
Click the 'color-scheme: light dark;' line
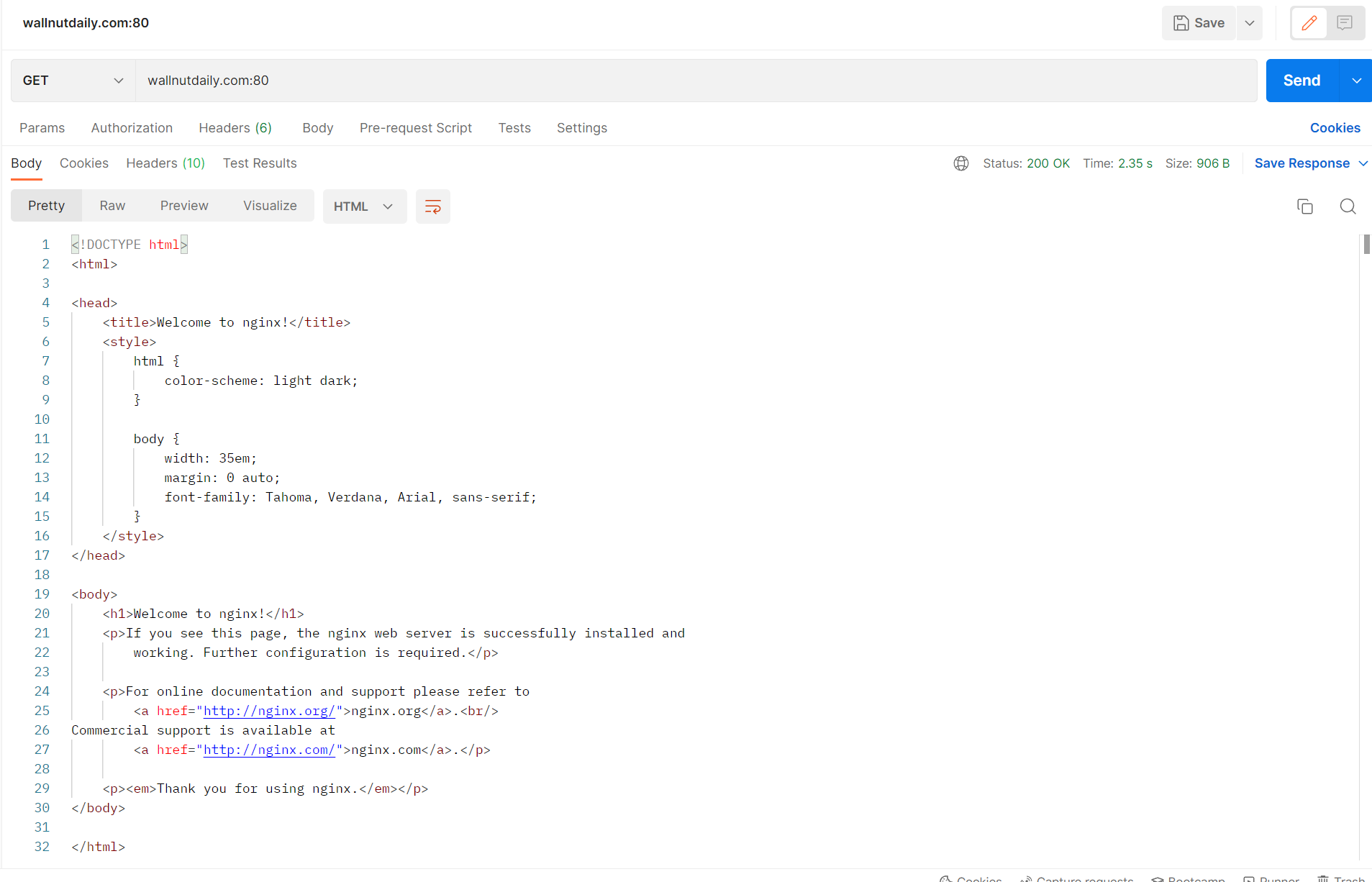click(x=261, y=381)
